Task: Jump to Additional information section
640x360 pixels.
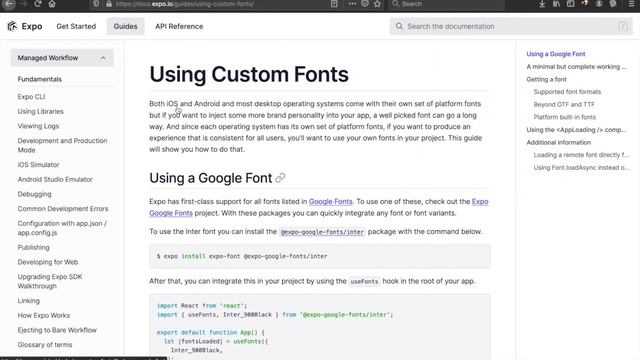Action: 559,142
